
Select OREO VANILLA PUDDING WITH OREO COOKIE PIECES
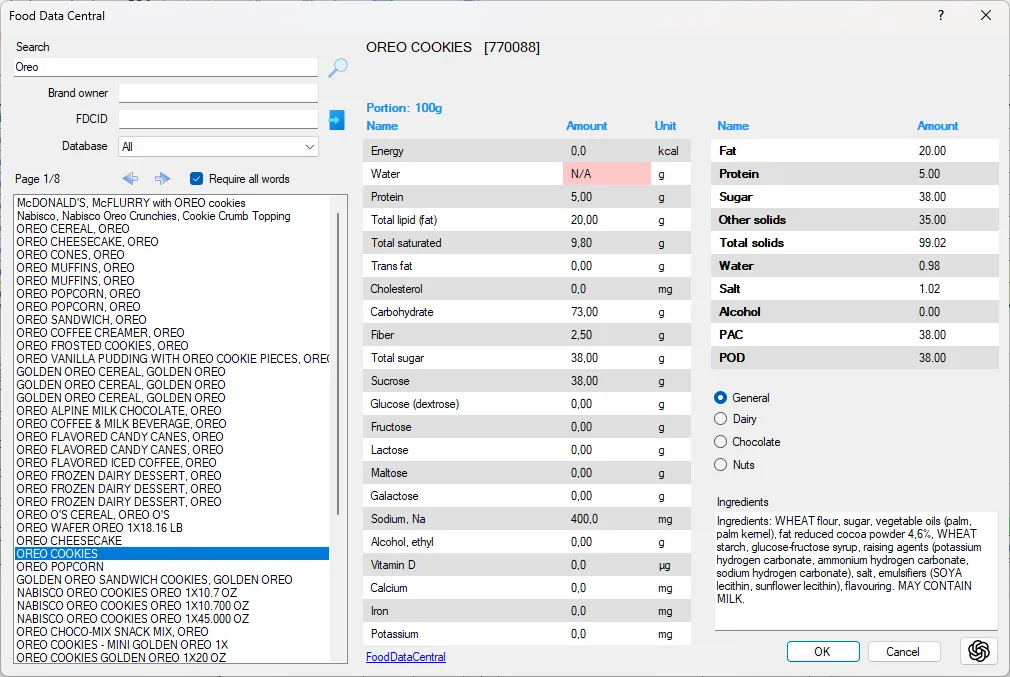pos(173,358)
